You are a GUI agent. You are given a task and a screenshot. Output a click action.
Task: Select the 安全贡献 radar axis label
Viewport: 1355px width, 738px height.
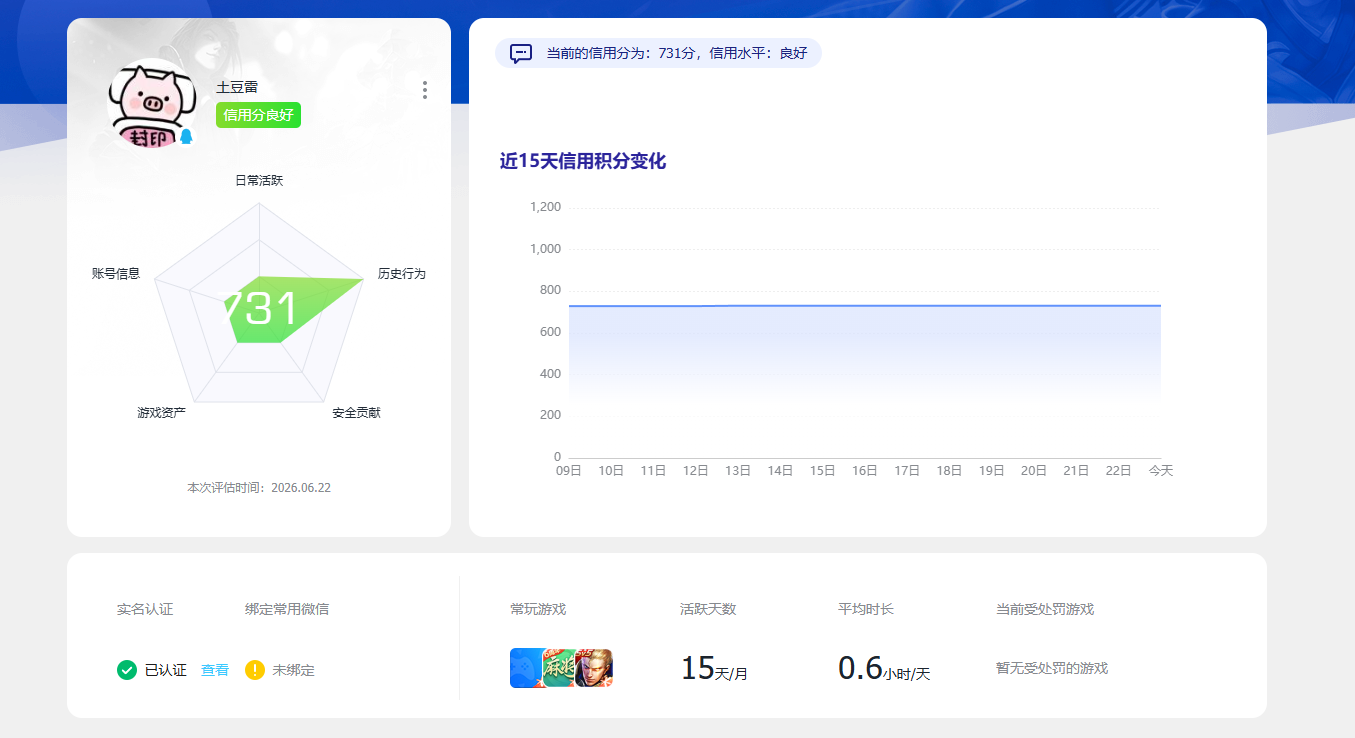pyautogui.click(x=356, y=413)
